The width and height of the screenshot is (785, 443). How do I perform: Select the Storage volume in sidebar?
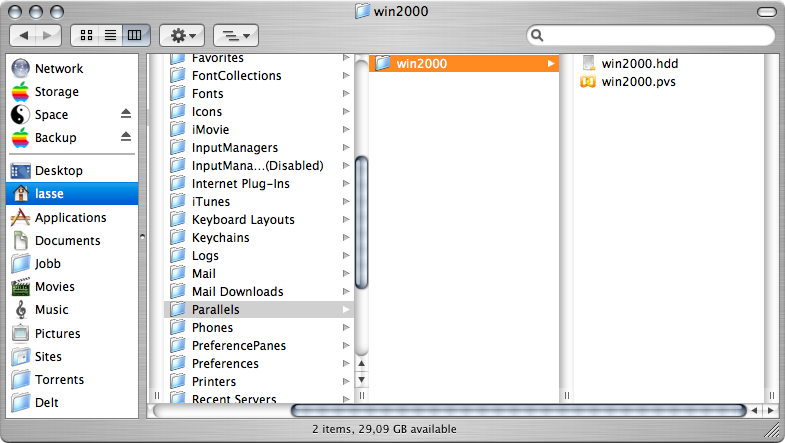72,92
